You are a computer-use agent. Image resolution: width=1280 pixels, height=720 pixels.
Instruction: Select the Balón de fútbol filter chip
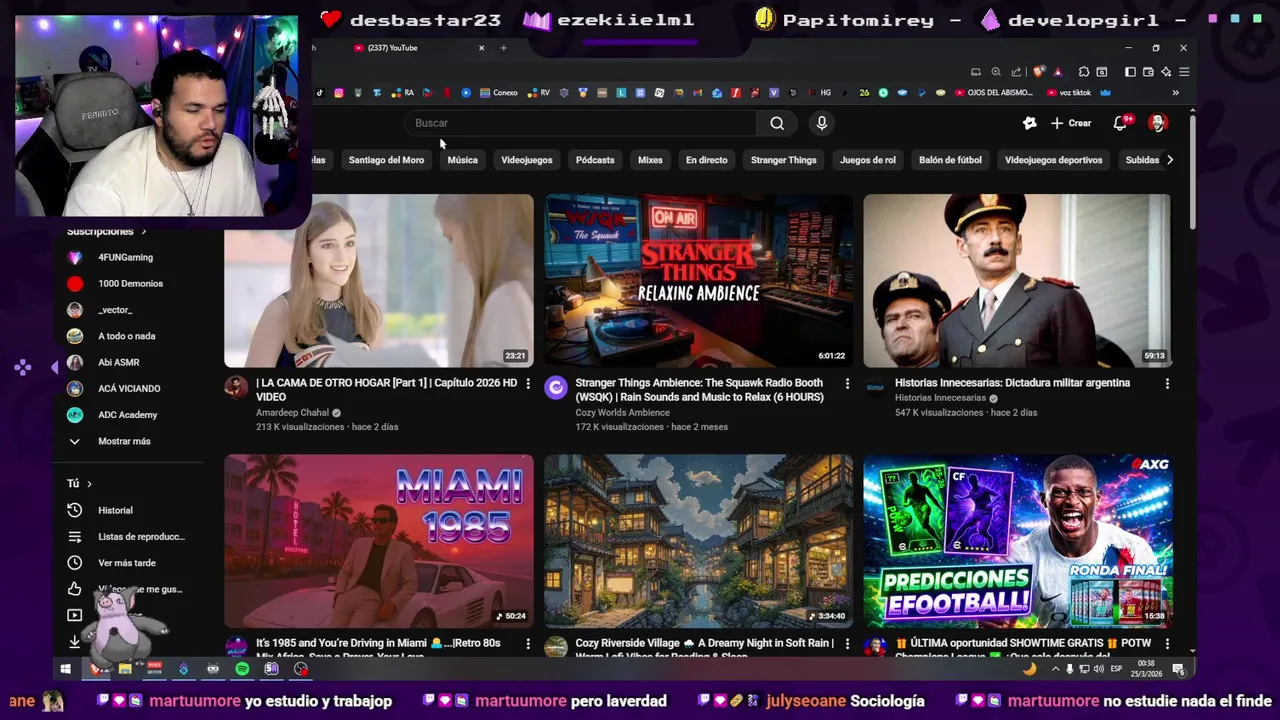tap(950, 160)
